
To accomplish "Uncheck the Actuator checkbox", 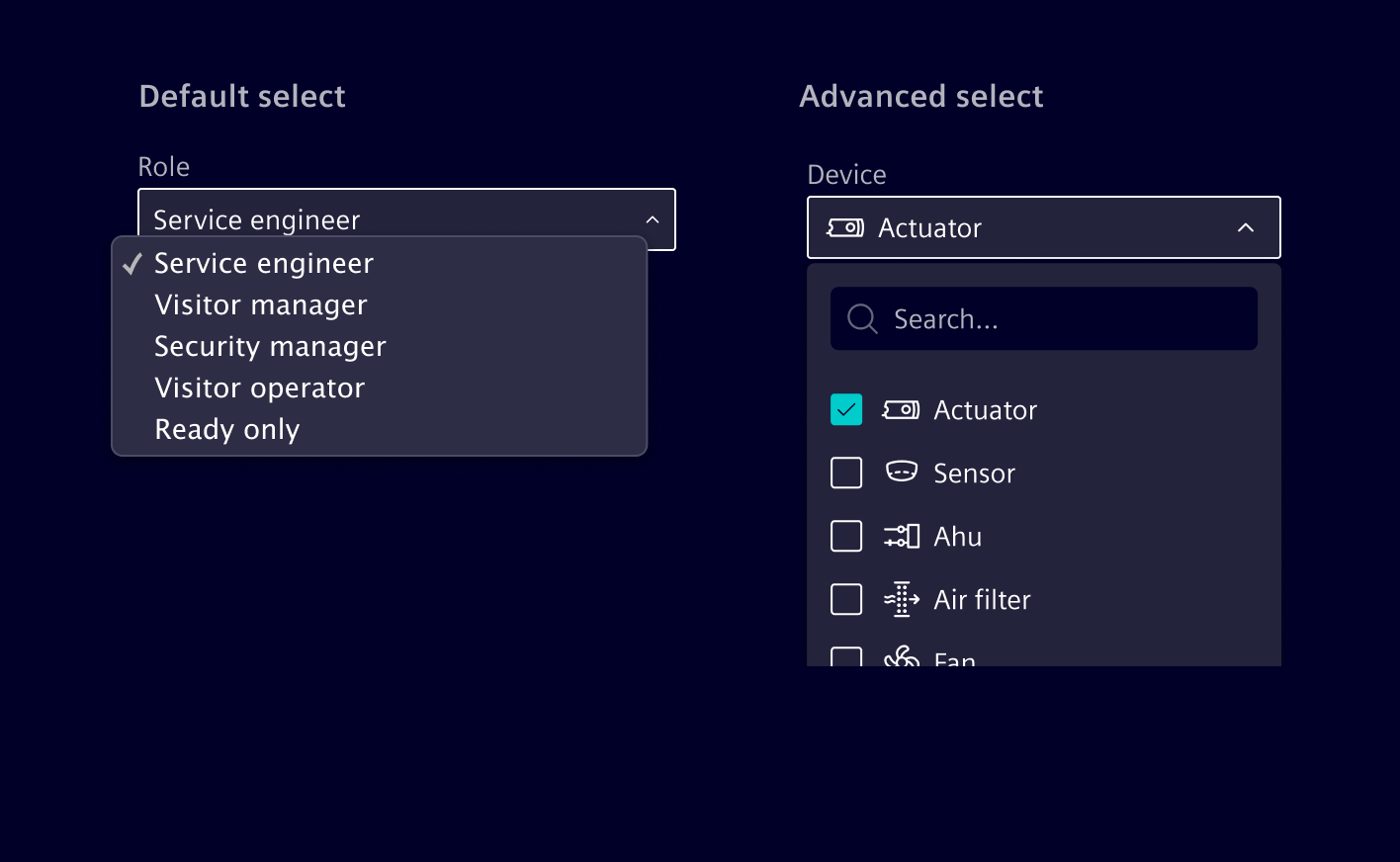I will tap(846, 409).
